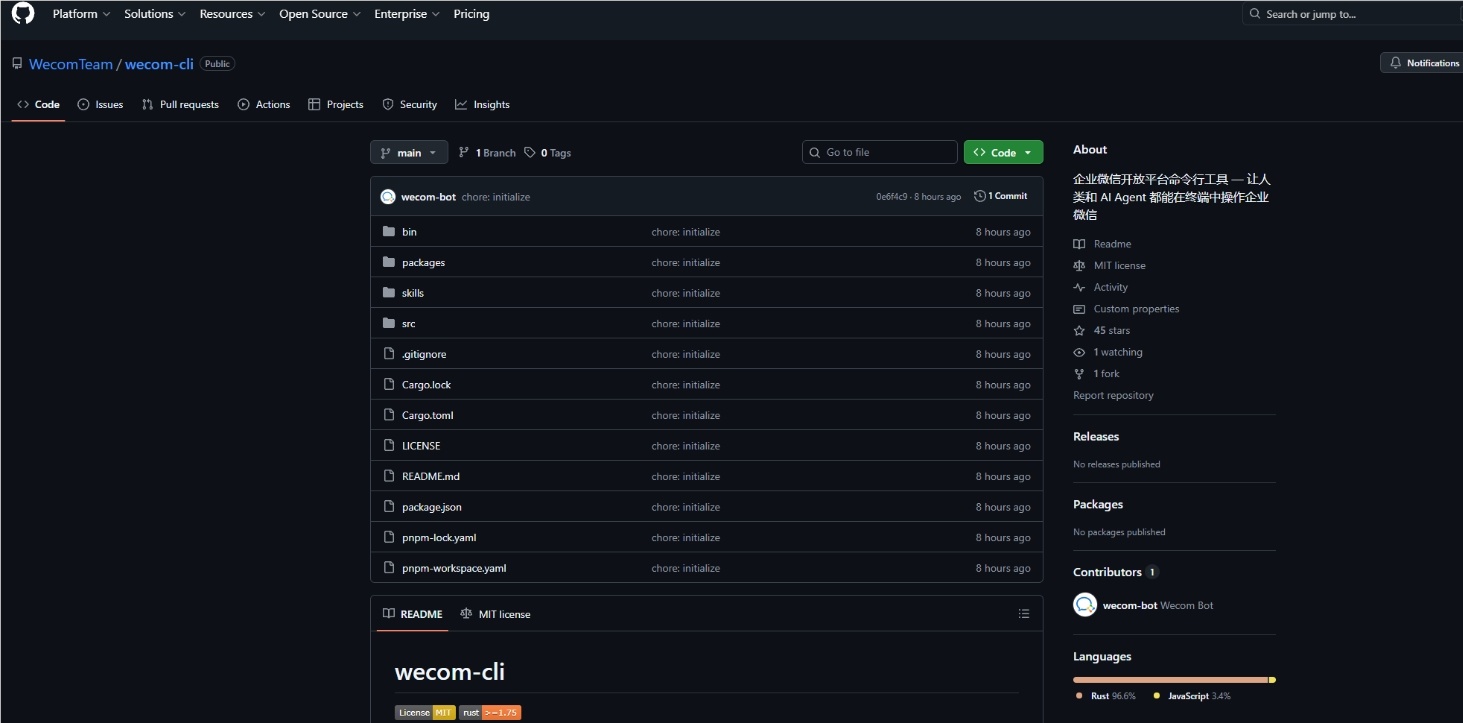Expand the main branch dropdown
The image size is (1463, 723).
coord(408,152)
